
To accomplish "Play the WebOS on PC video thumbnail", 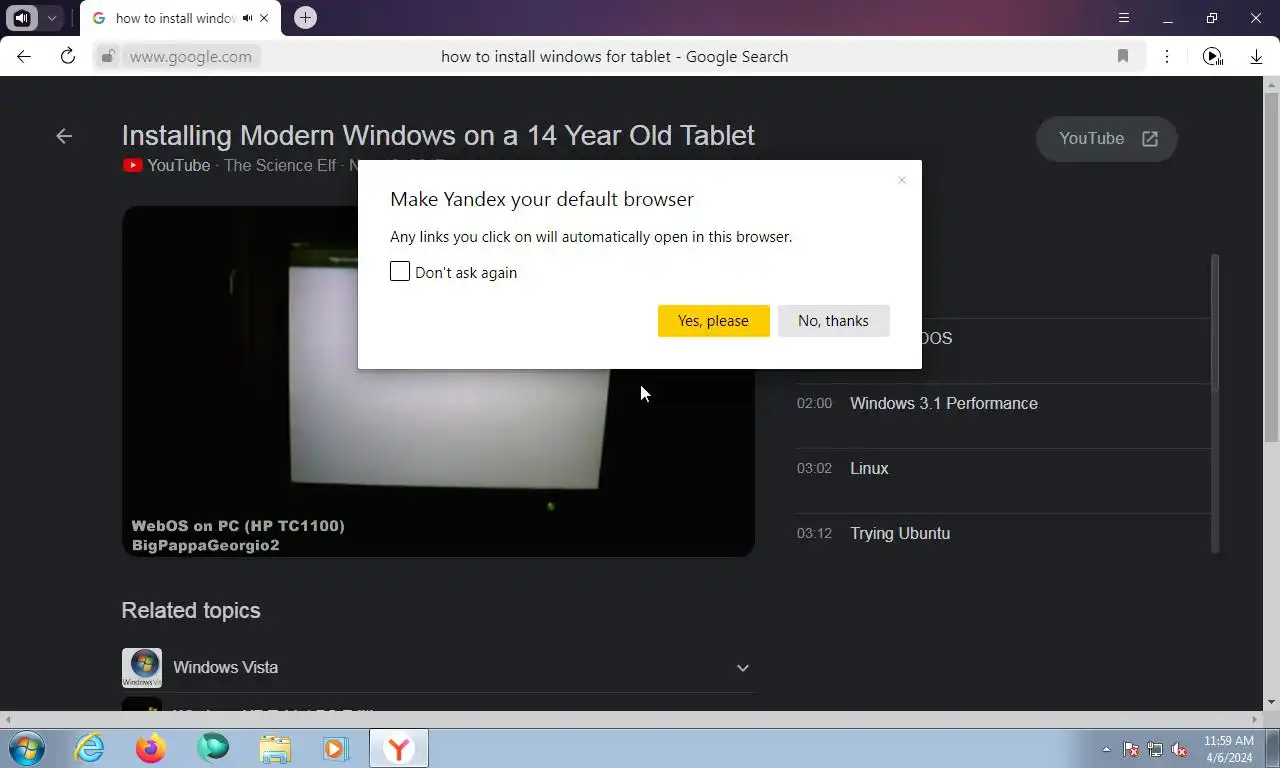I will (x=438, y=381).
